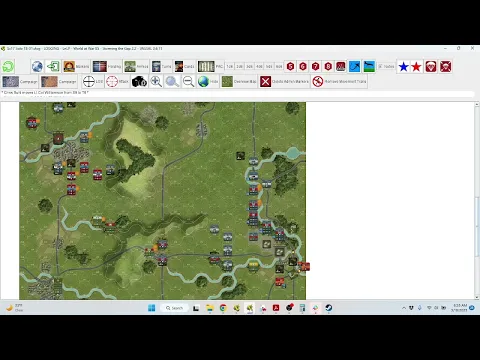Click the dark red chart icon after hexagon 8
This screenshot has width=480, height=360.
click(x=341, y=66)
